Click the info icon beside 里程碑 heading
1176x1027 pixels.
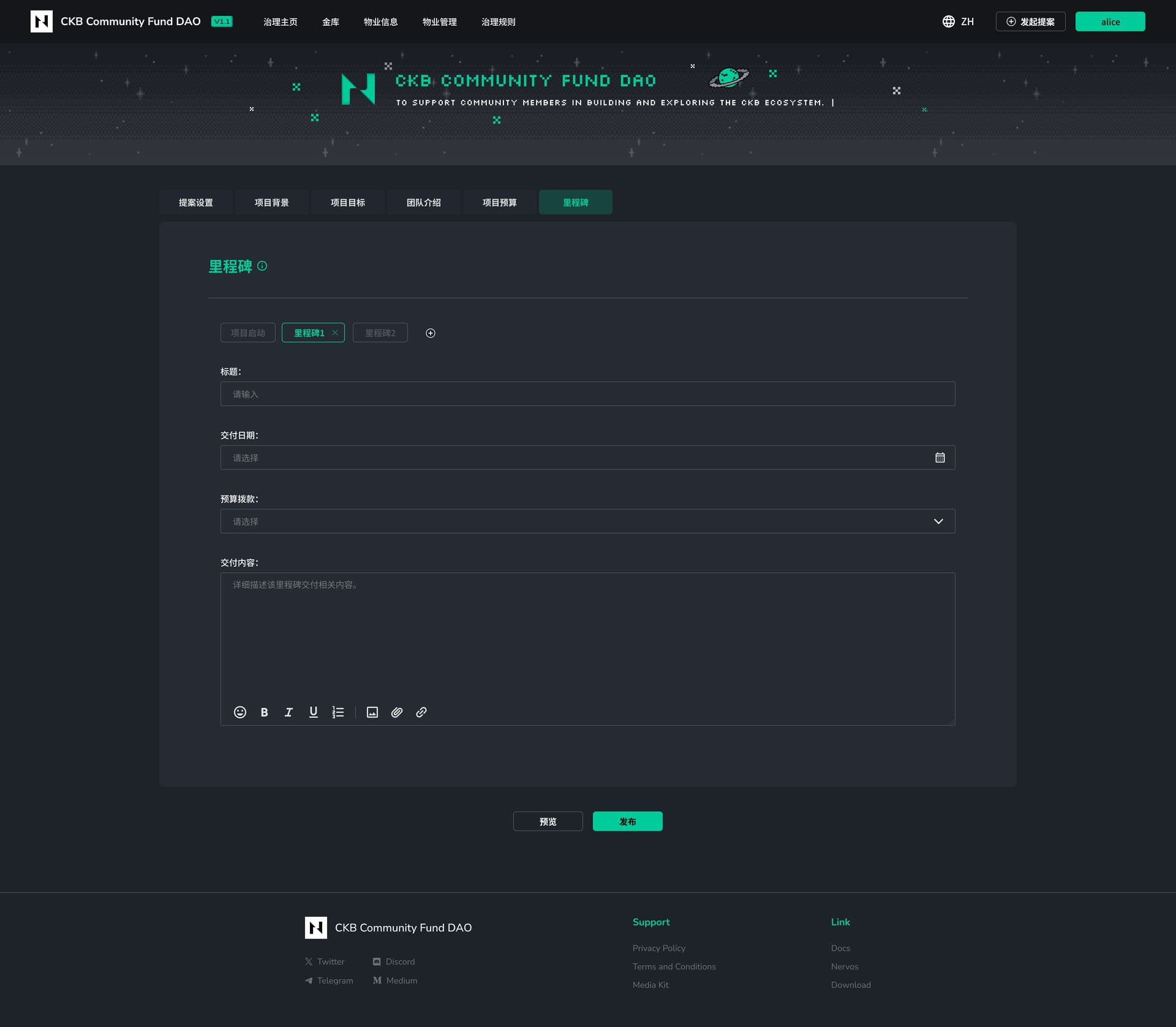[x=262, y=266]
